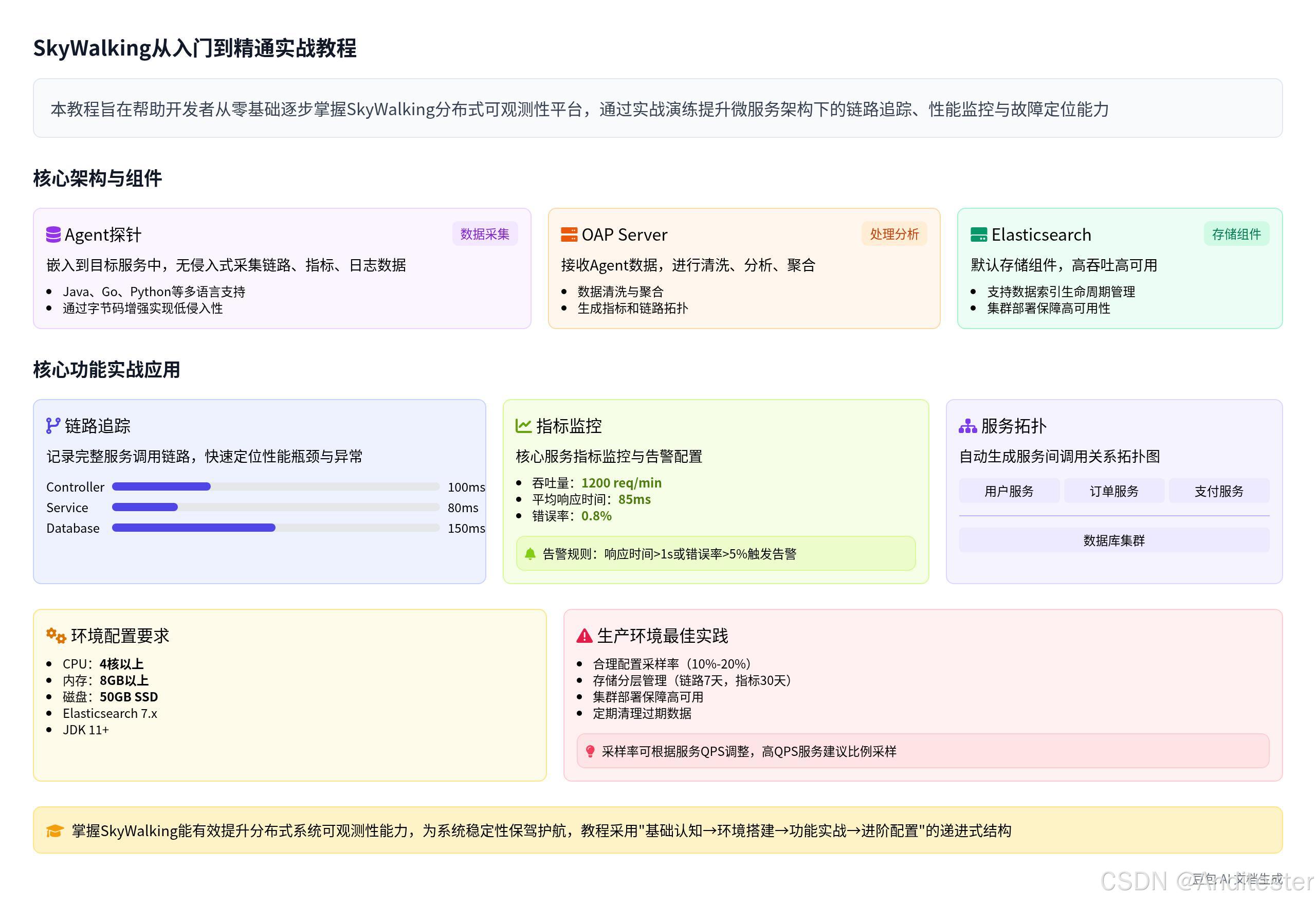Switch to the 用户服务 tab
Image resolution: width=1316 pixels, height=903 pixels.
tap(1009, 491)
